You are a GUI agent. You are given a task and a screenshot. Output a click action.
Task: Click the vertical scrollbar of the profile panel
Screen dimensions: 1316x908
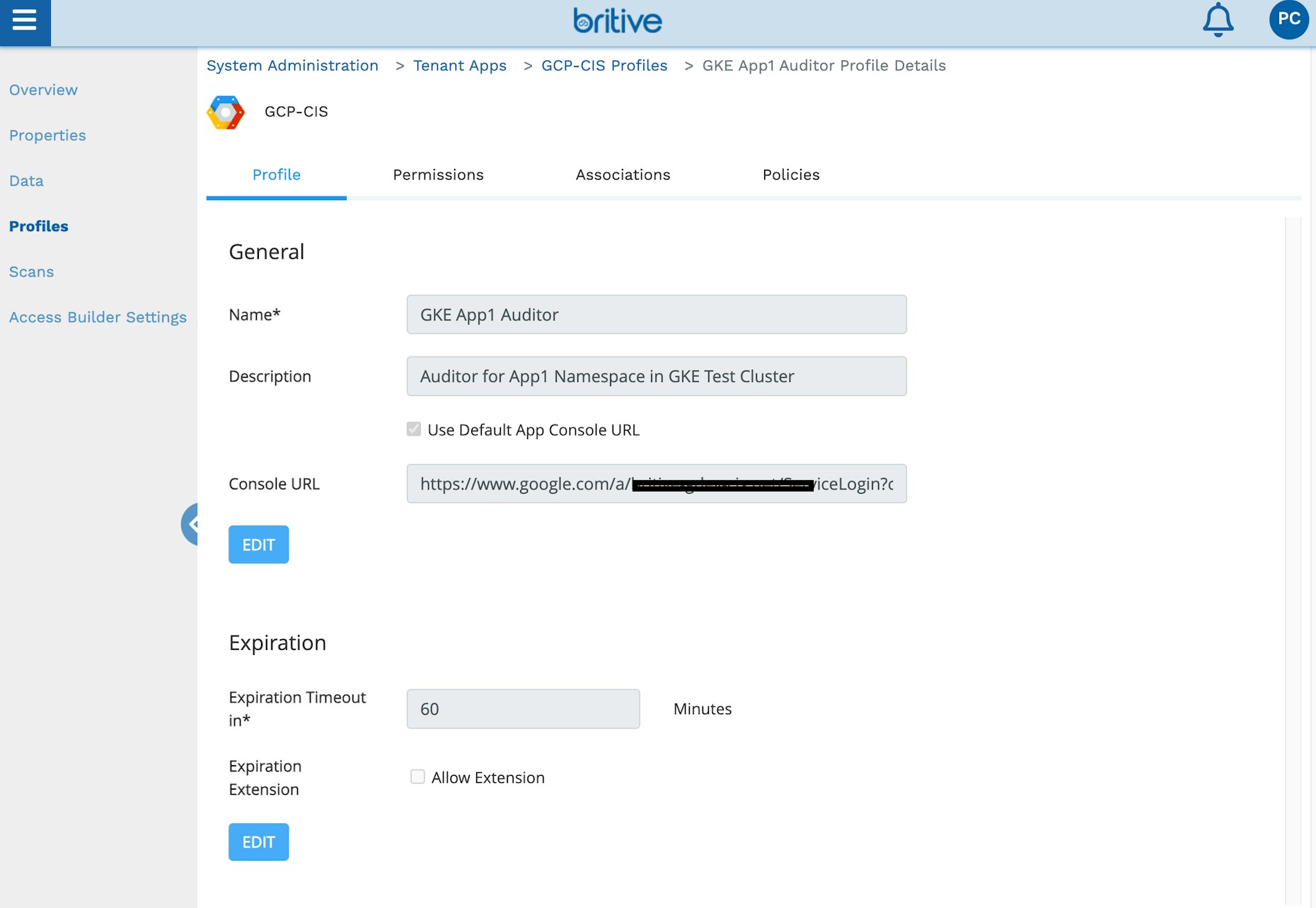tap(1293, 561)
